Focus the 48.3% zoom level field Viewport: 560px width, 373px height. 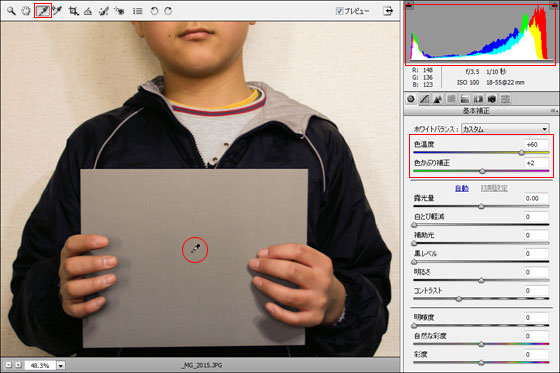(x=40, y=365)
